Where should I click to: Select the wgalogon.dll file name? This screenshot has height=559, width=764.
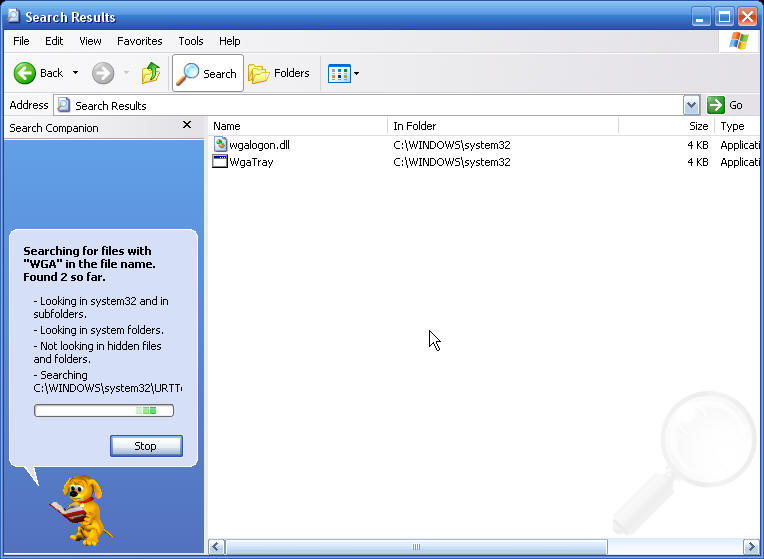click(x=259, y=145)
